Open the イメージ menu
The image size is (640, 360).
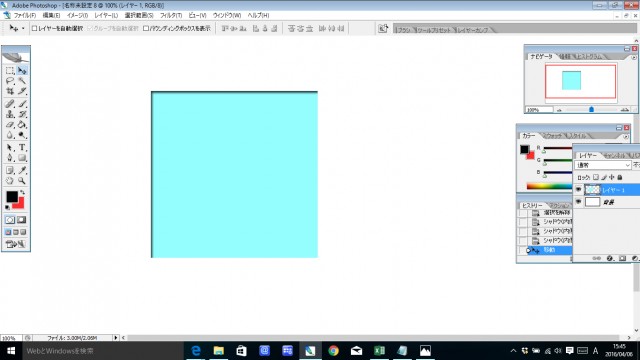tap(77, 15)
